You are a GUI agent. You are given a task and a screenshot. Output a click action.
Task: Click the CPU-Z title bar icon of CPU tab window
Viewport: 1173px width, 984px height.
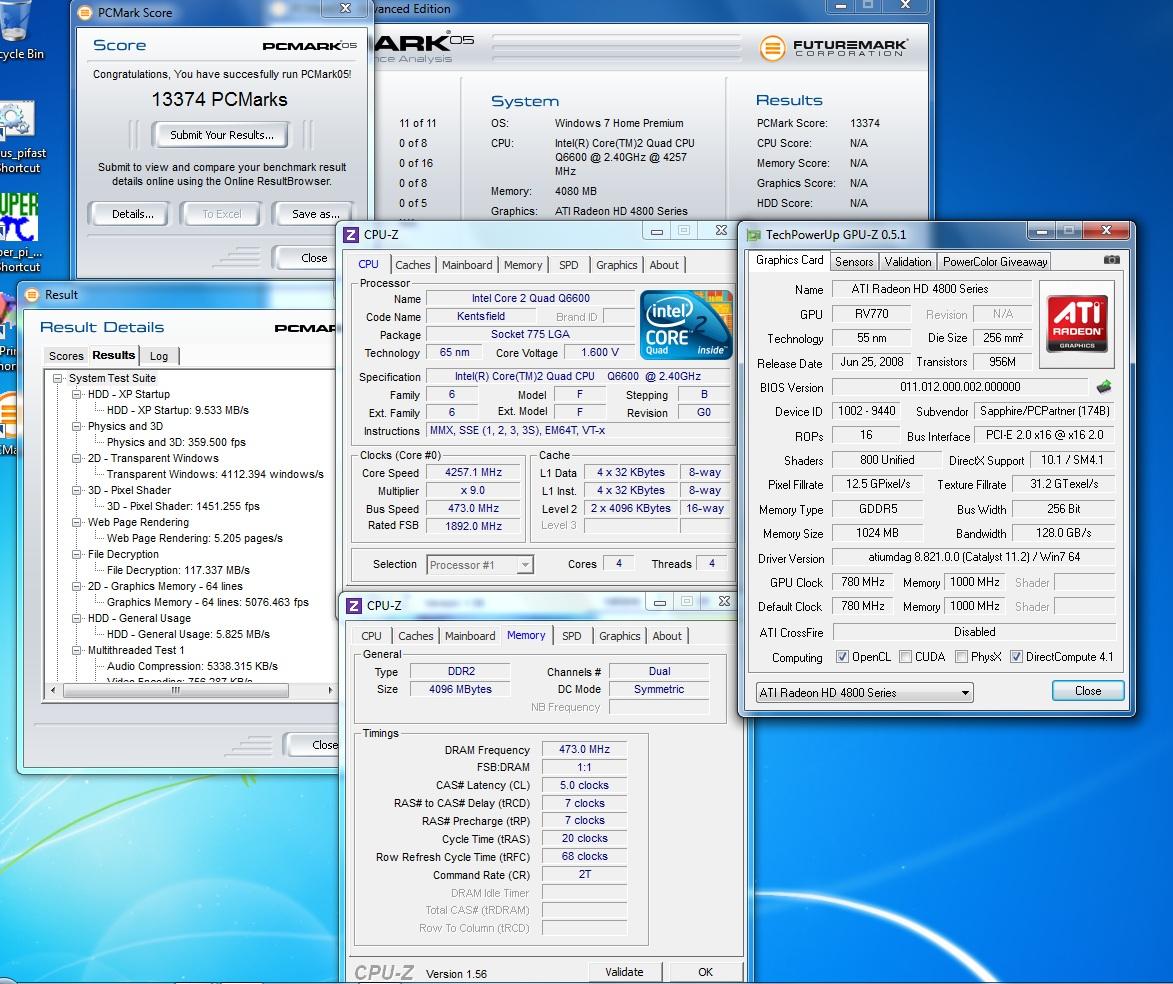(350, 234)
